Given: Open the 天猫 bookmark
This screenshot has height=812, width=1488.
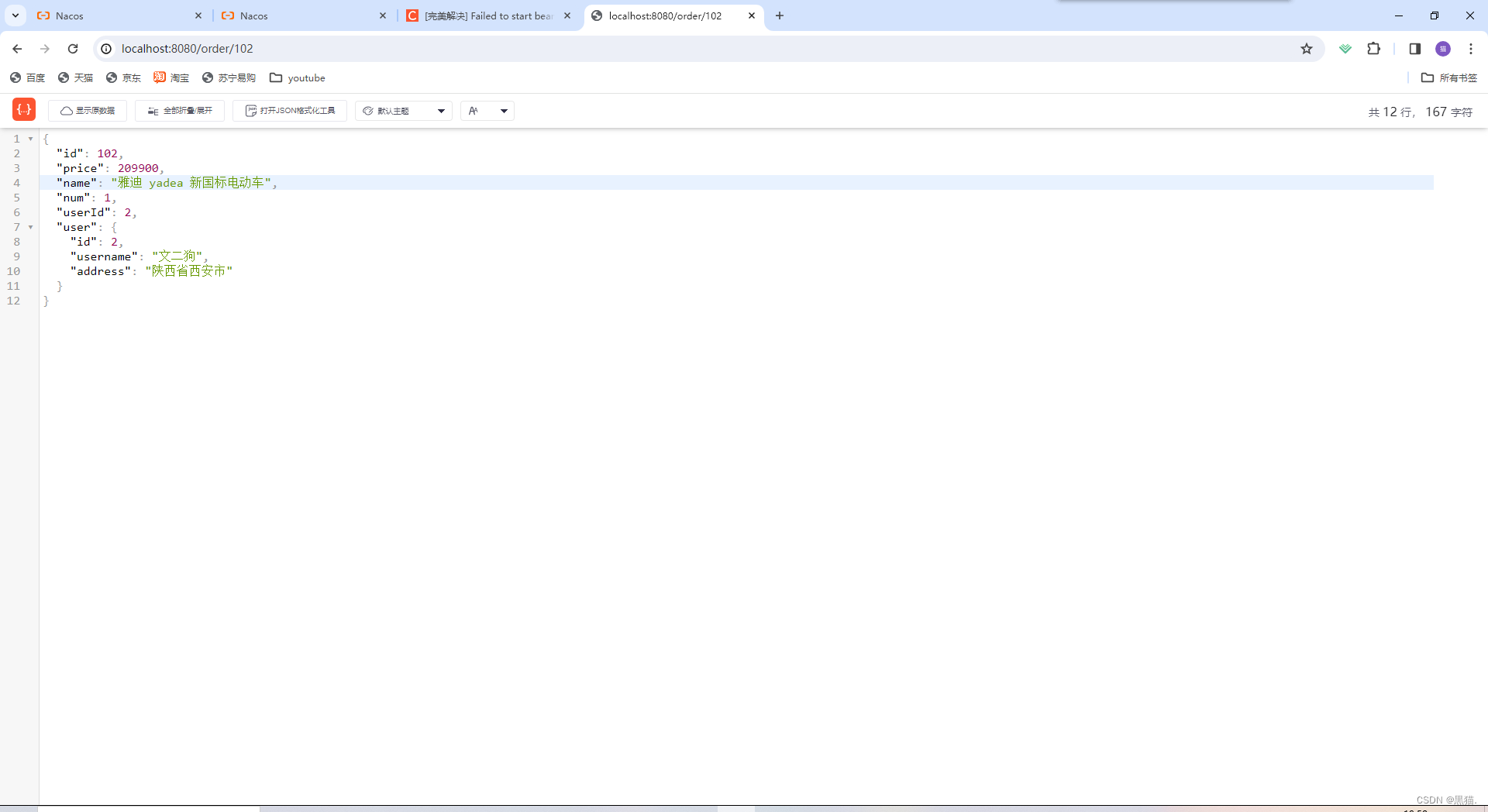Looking at the screenshot, I should (x=75, y=77).
